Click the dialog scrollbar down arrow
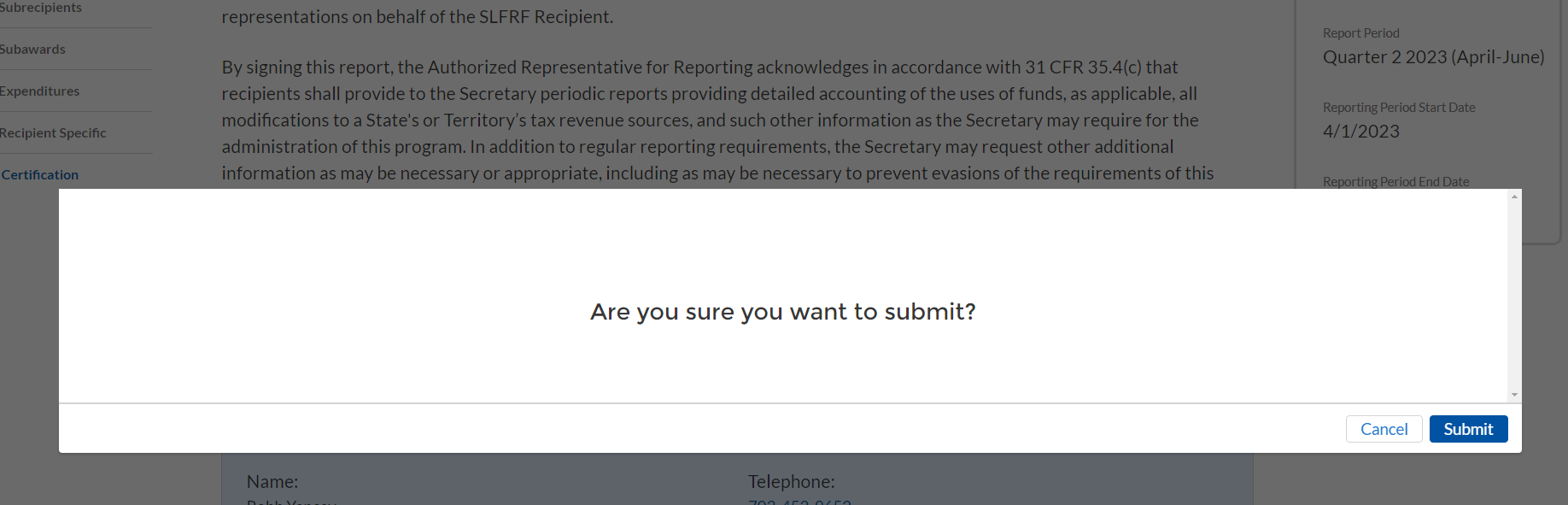The width and height of the screenshot is (1568, 505). point(1514,395)
